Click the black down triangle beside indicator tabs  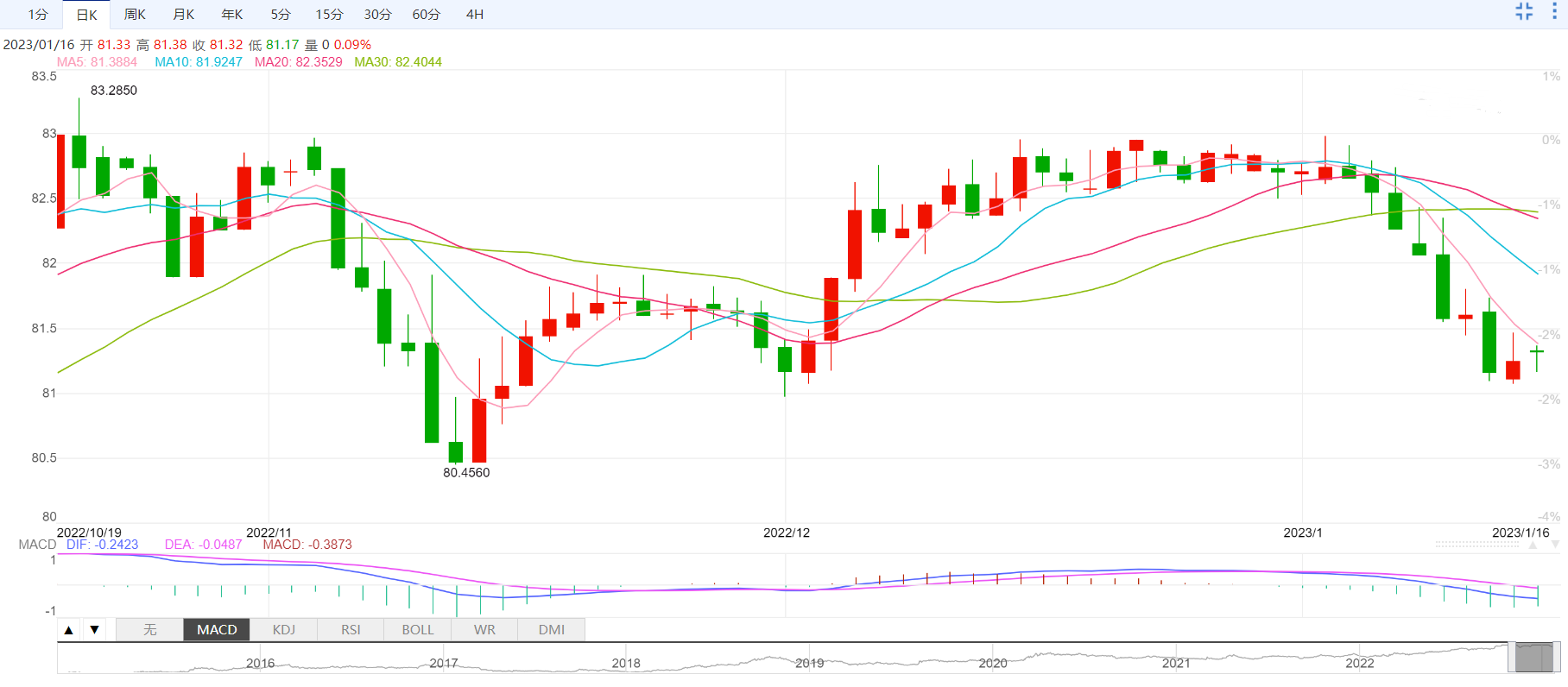[x=94, y=630]
